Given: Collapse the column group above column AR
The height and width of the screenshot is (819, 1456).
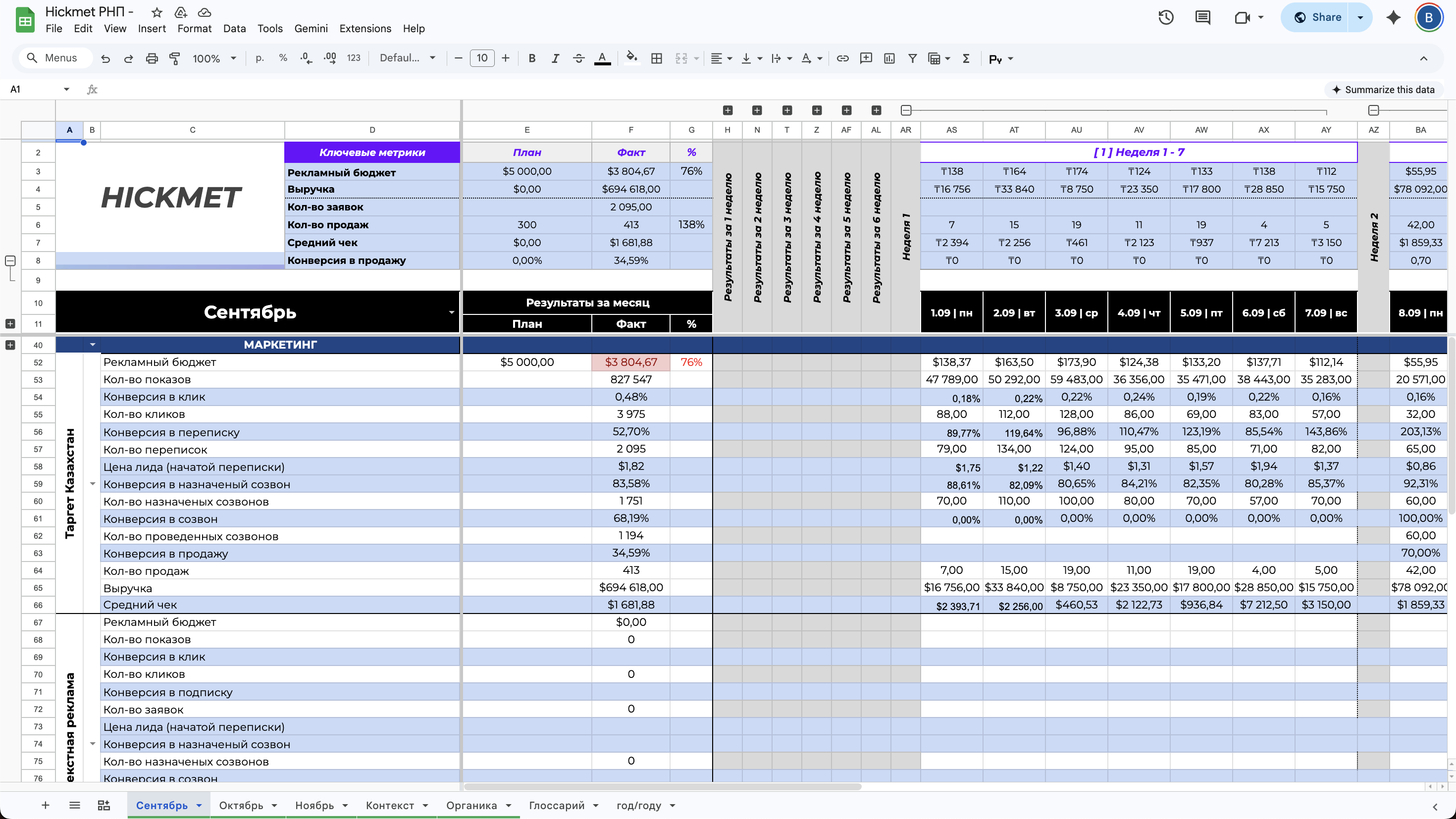Looking at the screenshot, I should (905, 110).
